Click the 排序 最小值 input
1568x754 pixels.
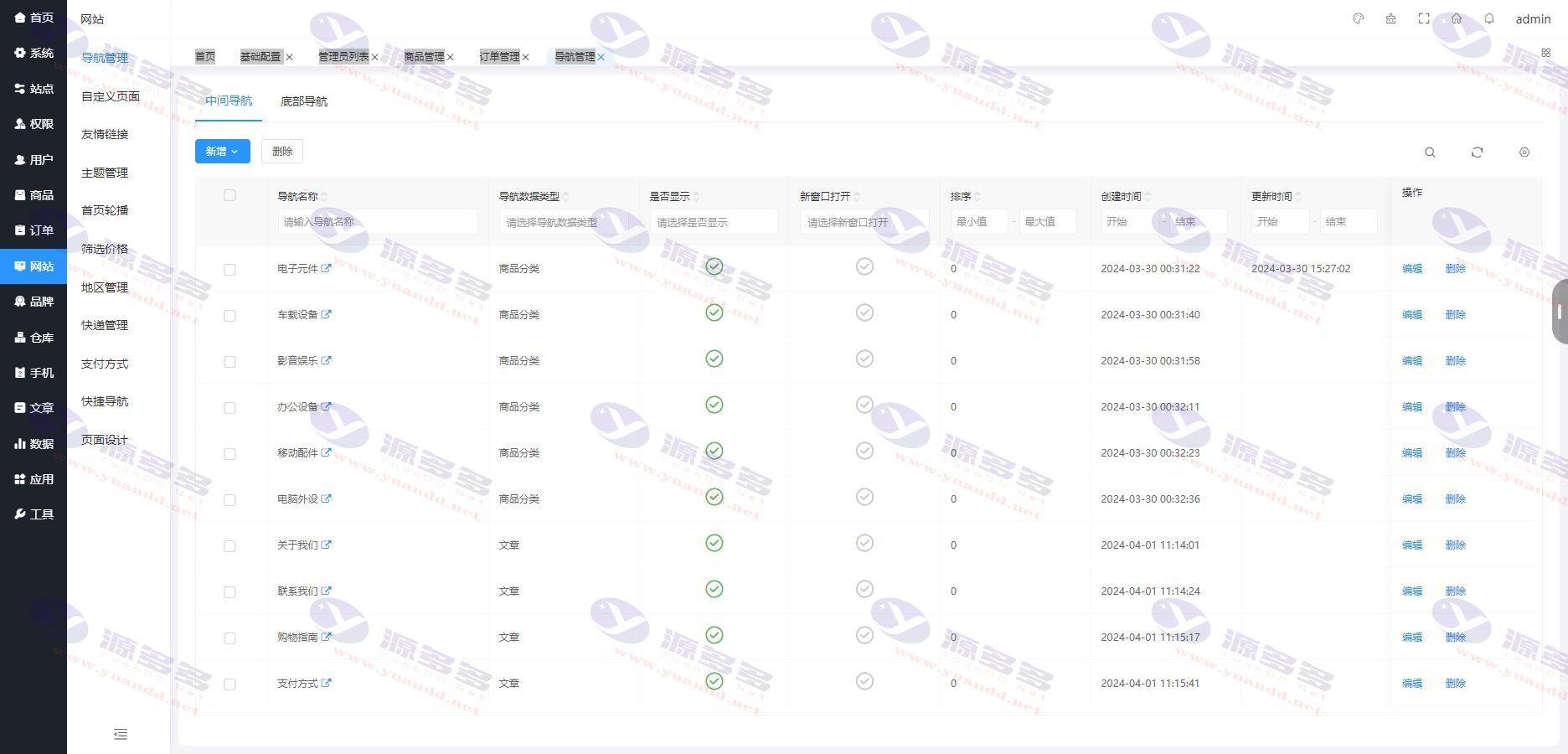(x=979, y=221)
